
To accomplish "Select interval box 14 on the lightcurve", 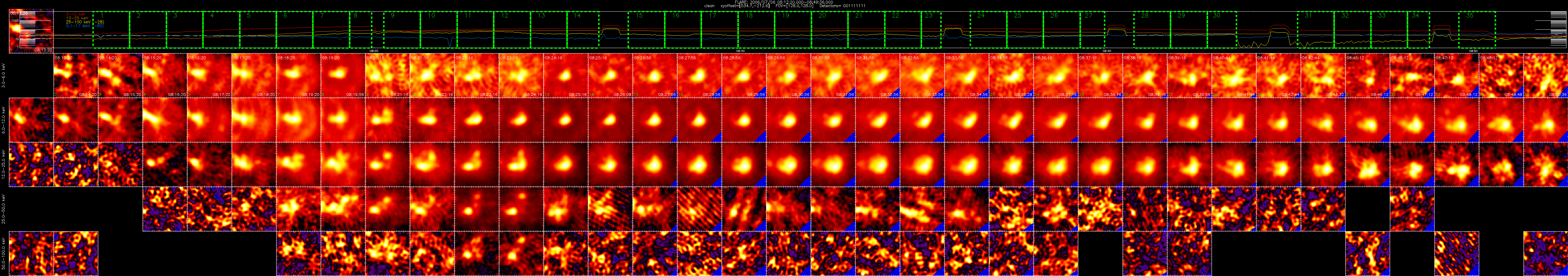I will pos(583,29).
